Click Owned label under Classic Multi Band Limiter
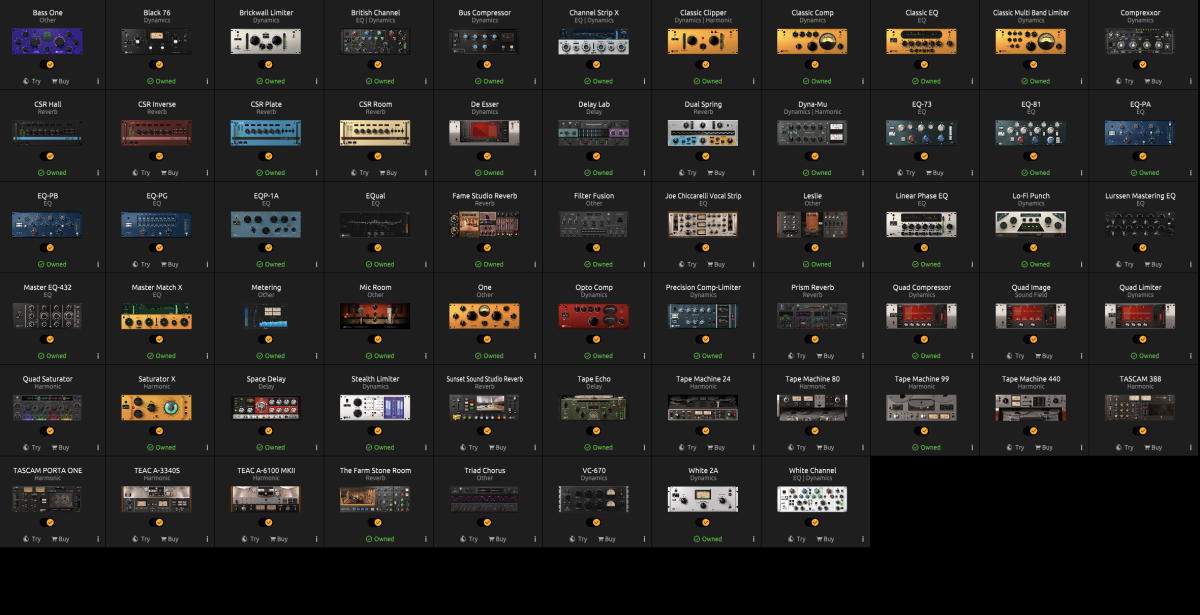 coord(1036,81)
